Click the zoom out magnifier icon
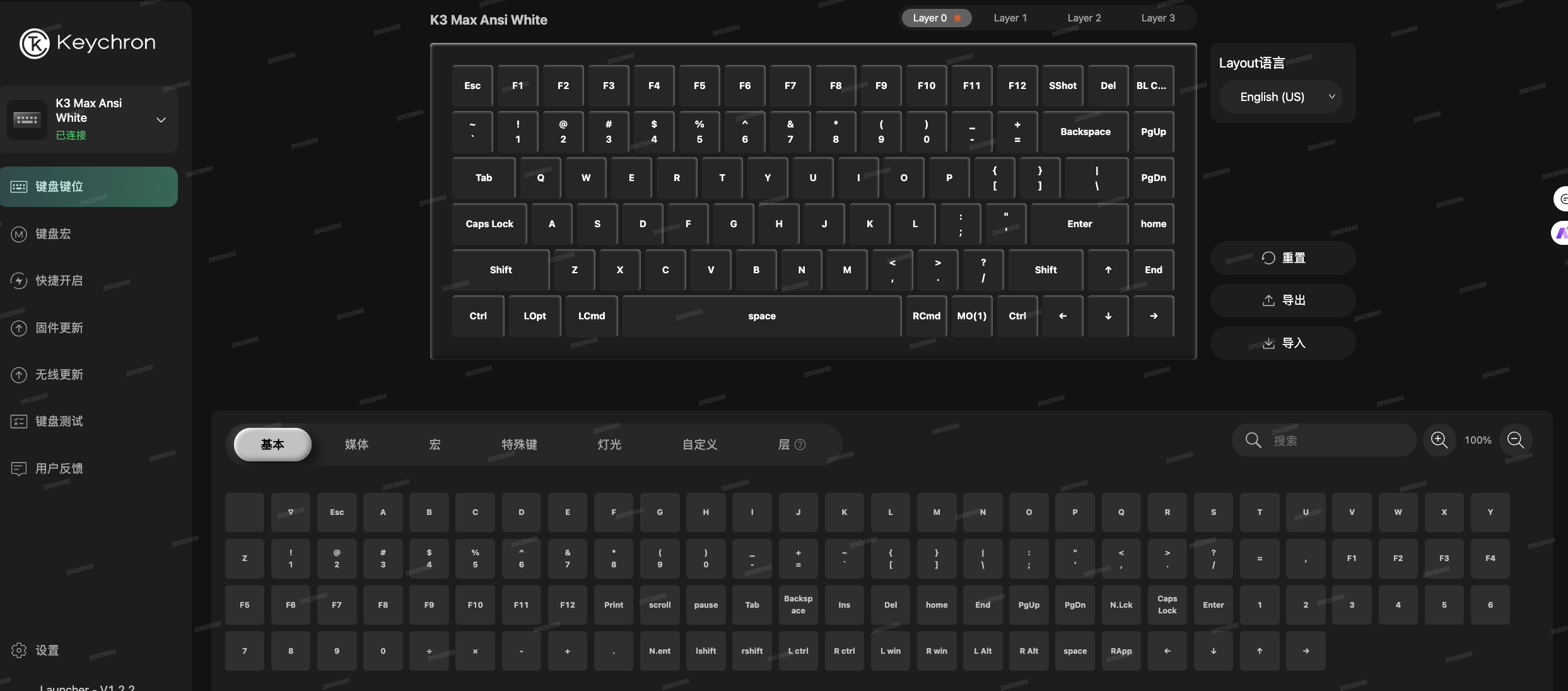This screenshot has height=691, width=1568. click(1515, 440)
